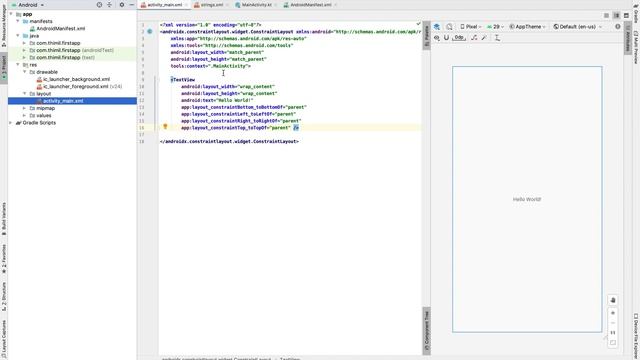Viewport: 640px width, 360px height.
Task: Collapse the res folder arrow
Action: click(18, 64)
